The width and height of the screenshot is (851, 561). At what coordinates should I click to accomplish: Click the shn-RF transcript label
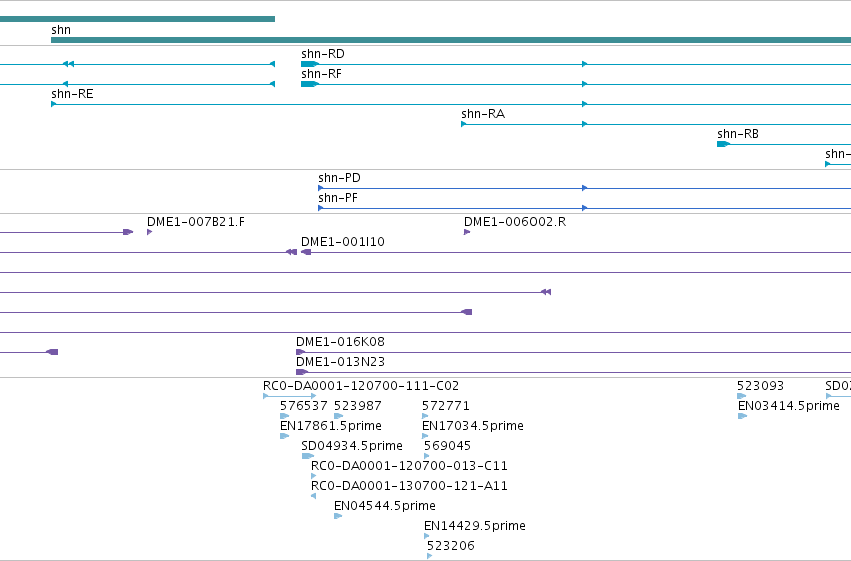321,74
